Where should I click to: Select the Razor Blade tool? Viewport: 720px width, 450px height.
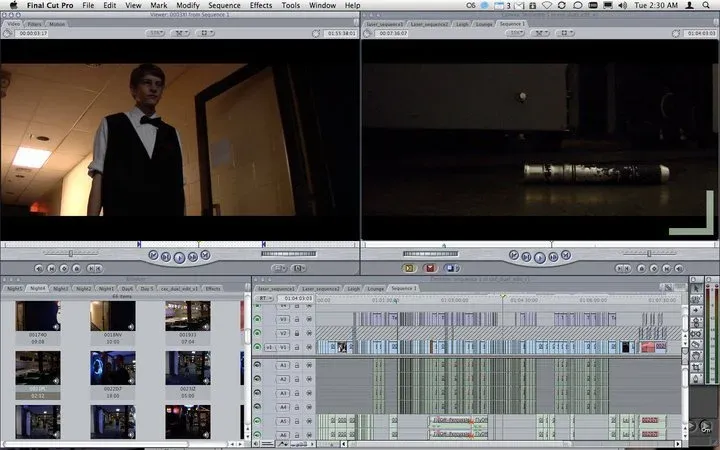697,345
